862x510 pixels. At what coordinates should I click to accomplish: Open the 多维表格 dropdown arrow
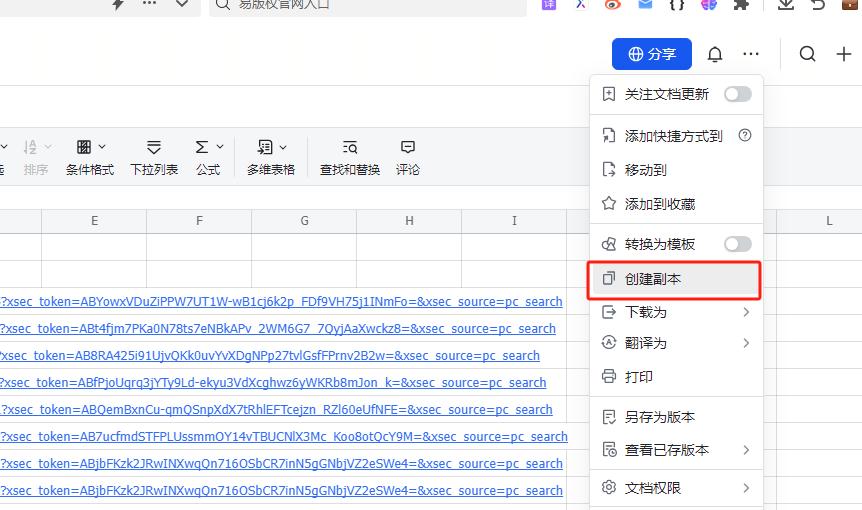283,147
